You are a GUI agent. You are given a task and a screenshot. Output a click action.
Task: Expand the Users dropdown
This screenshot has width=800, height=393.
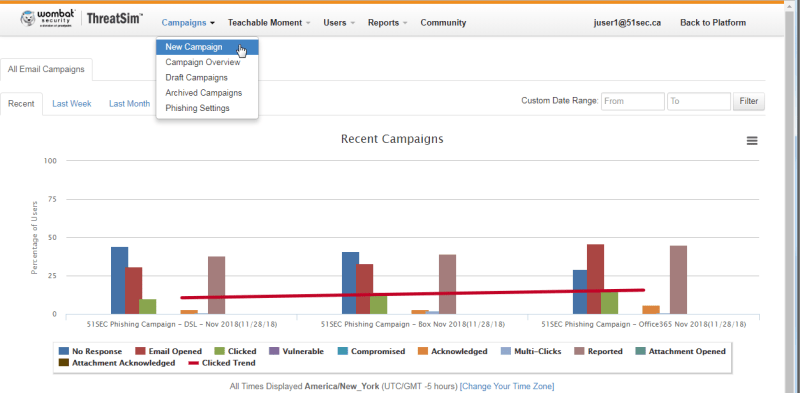pyautogui.click(x=339, y=22)
